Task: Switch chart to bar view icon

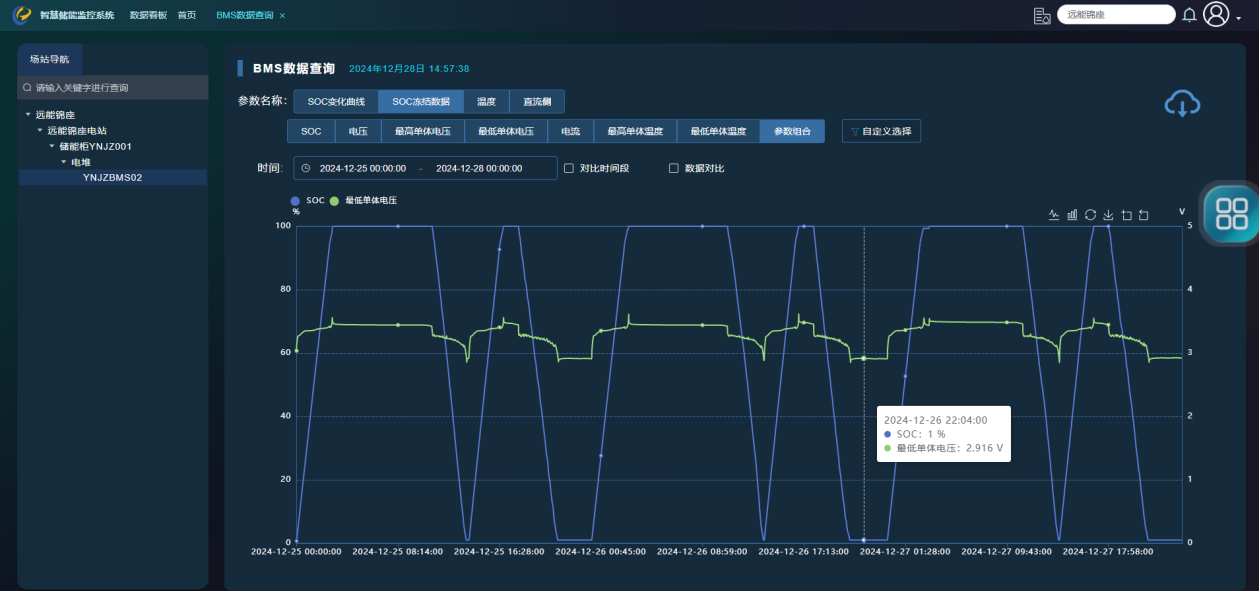Action: click(1072, 214)
